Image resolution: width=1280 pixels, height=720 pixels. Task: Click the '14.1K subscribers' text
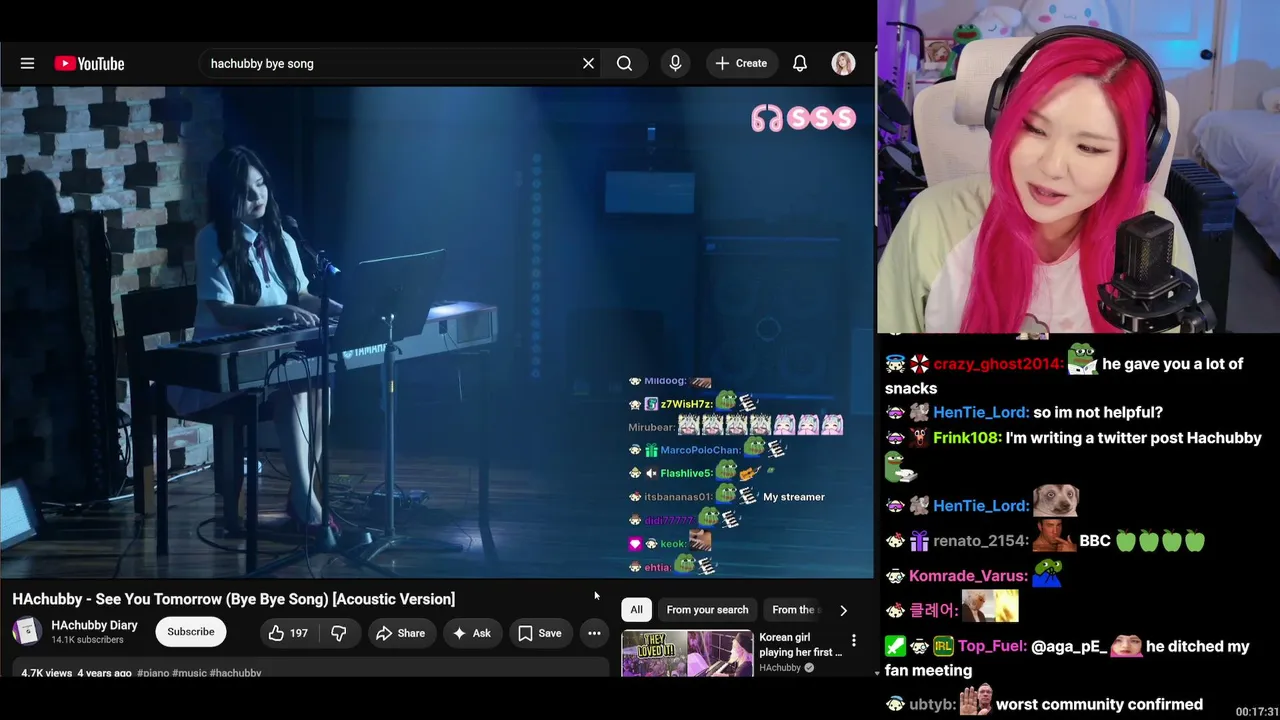[88, 640]
